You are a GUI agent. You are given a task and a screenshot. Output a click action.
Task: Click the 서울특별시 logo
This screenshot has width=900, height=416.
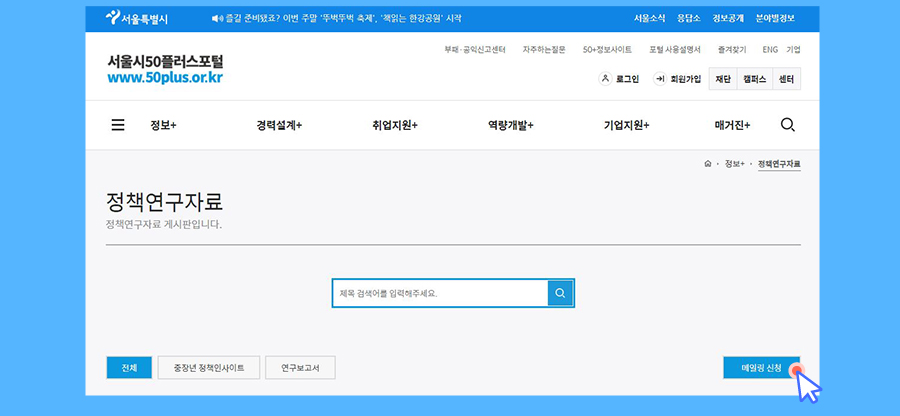pyautogui.click(x=137, y=18)
